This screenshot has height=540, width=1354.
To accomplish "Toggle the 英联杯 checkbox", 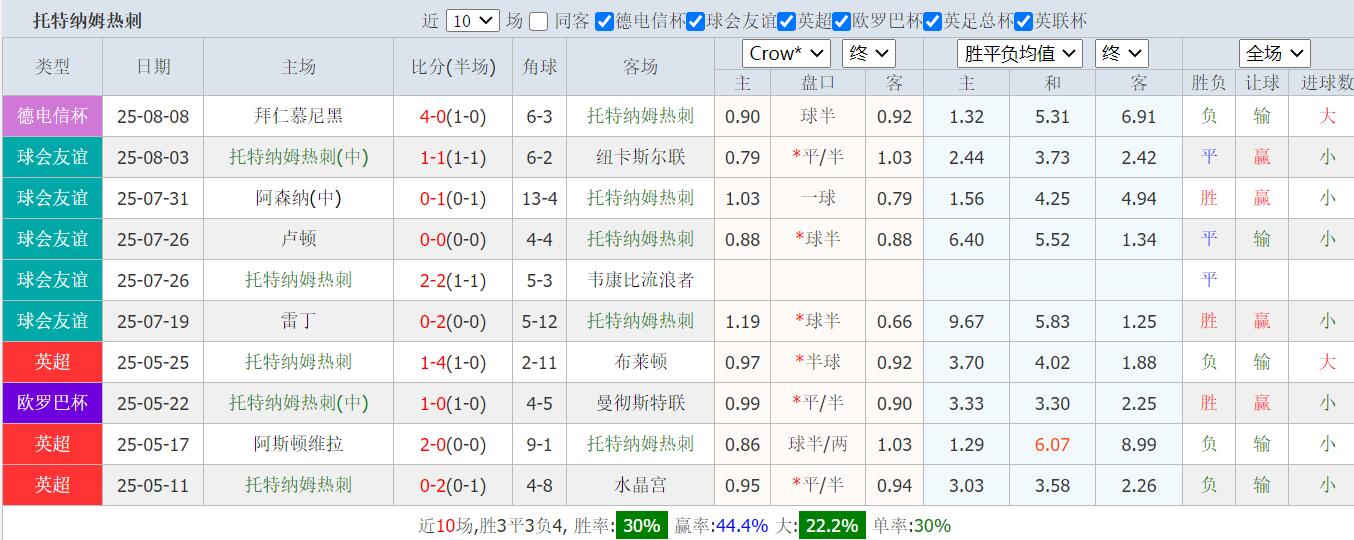I will point(1024,21).
